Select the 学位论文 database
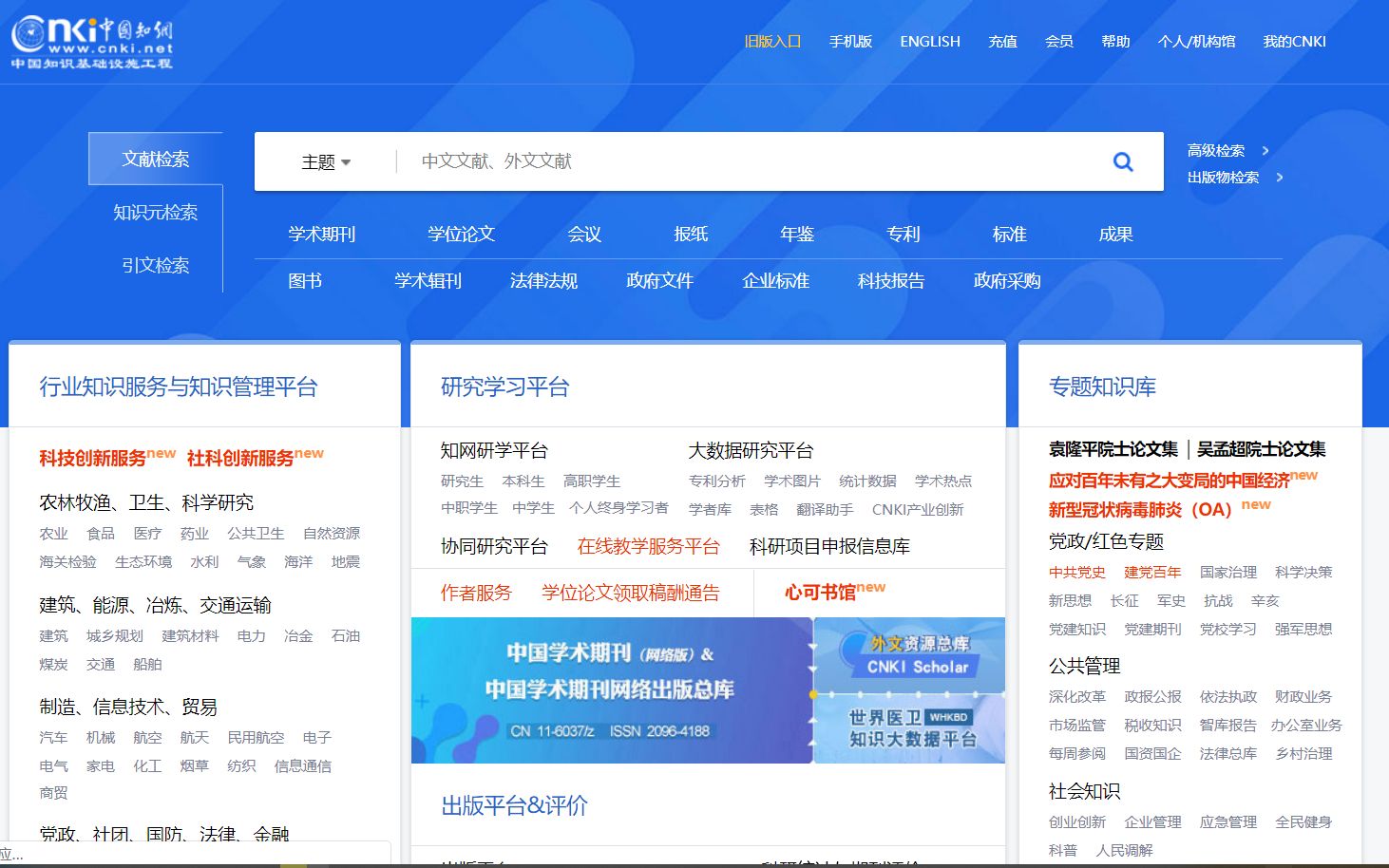Viewport: 1389px width, 868px height. click(x=462, y=234)
